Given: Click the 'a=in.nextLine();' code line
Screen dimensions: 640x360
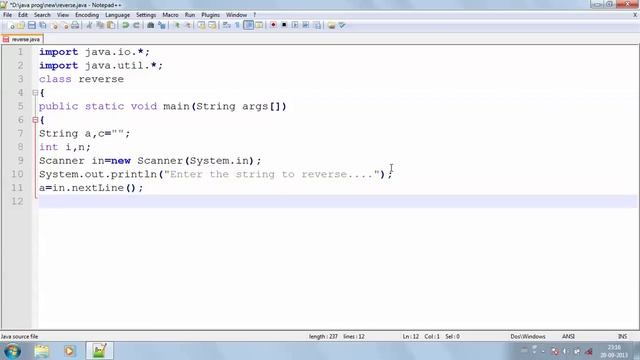Looking at the screenshot, I should tap(91, 188).
